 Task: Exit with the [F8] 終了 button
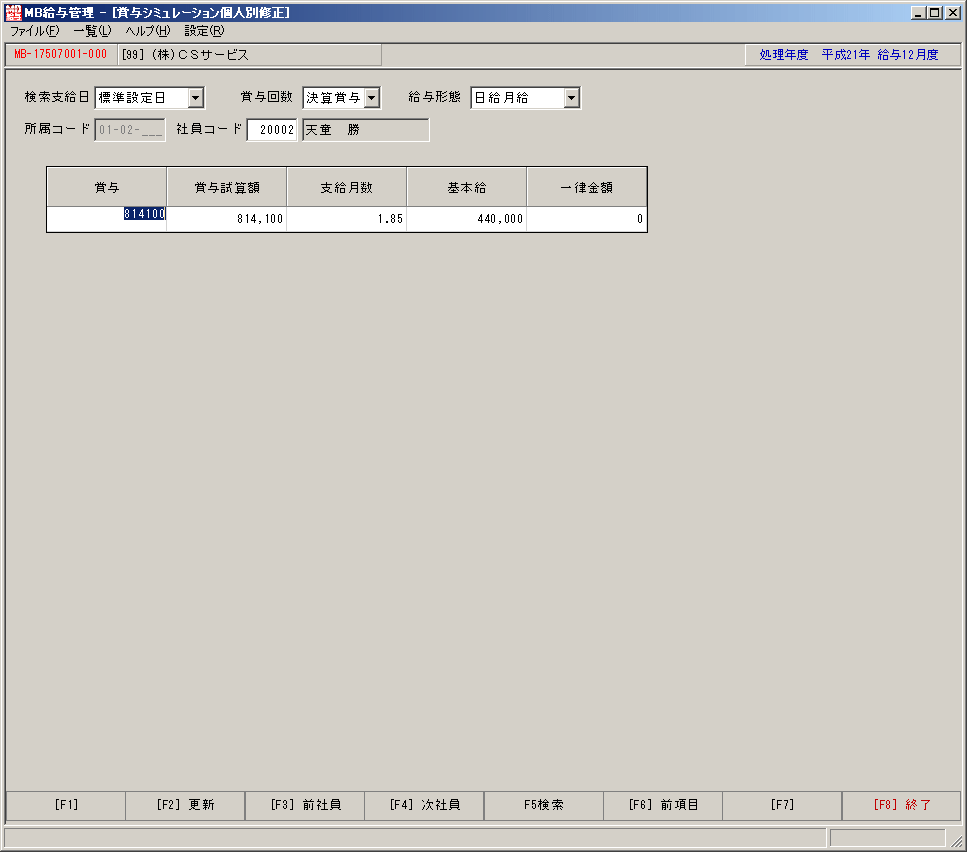pyautogui.click(x=902, y=805)
